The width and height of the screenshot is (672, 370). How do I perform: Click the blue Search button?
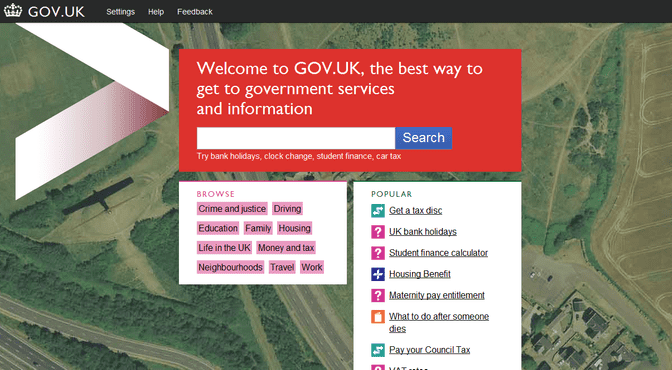(x=423, y=138)
